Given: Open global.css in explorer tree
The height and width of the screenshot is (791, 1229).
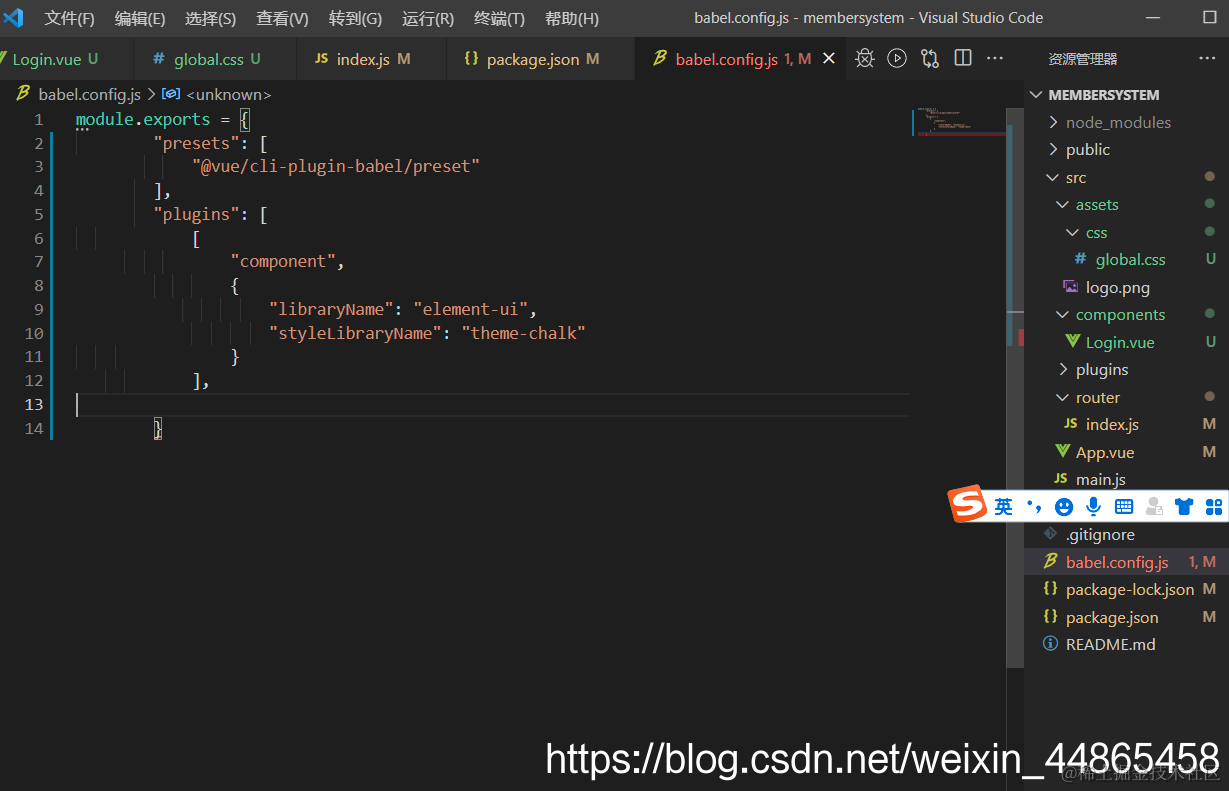Looking at the screenshot, I should coord(1126,259).
